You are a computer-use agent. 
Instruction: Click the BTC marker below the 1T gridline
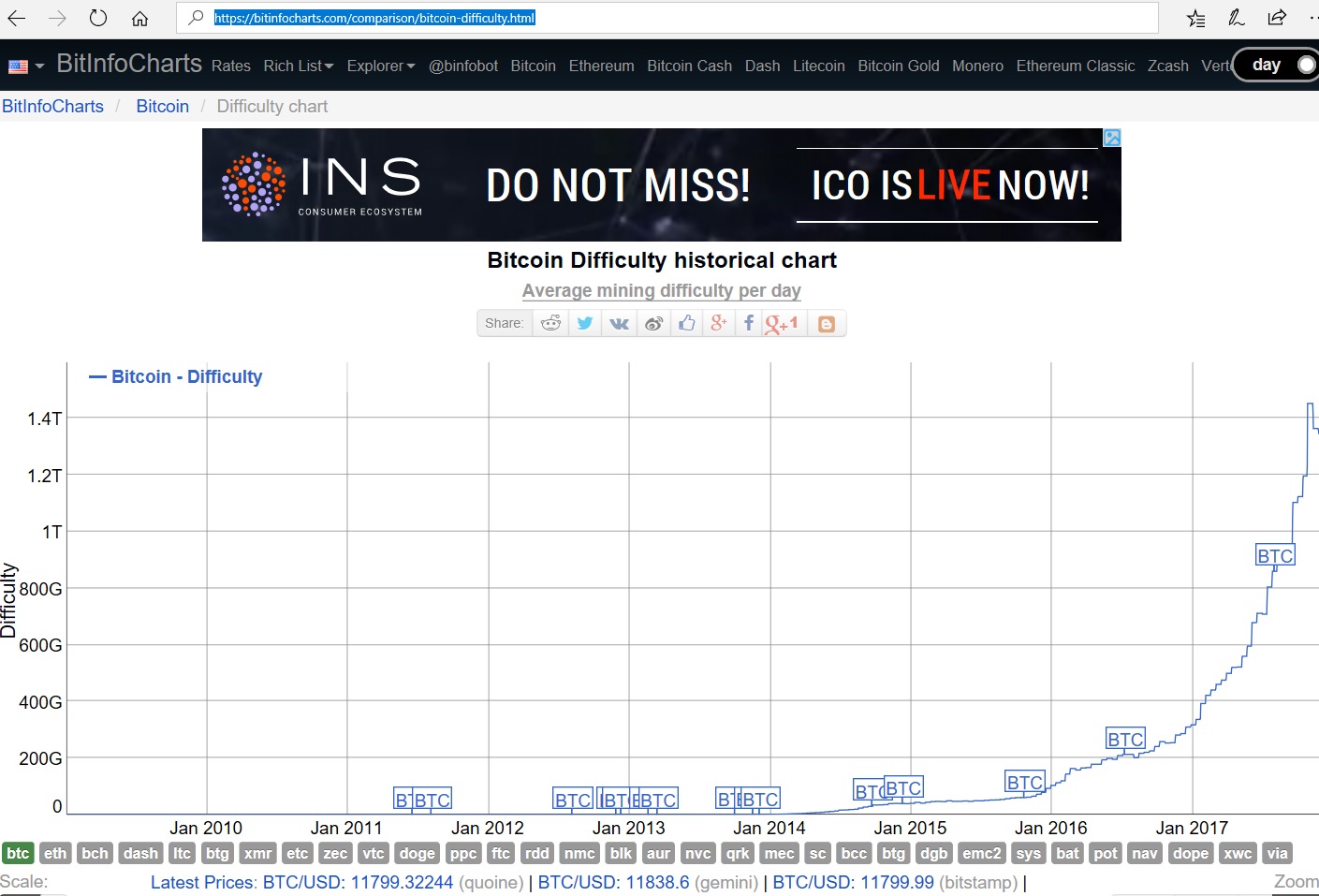point(1275,555)
